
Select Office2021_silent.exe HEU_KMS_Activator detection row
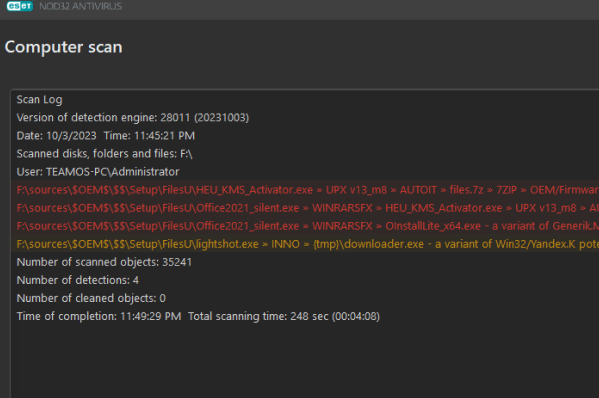(x=305, y=207)
